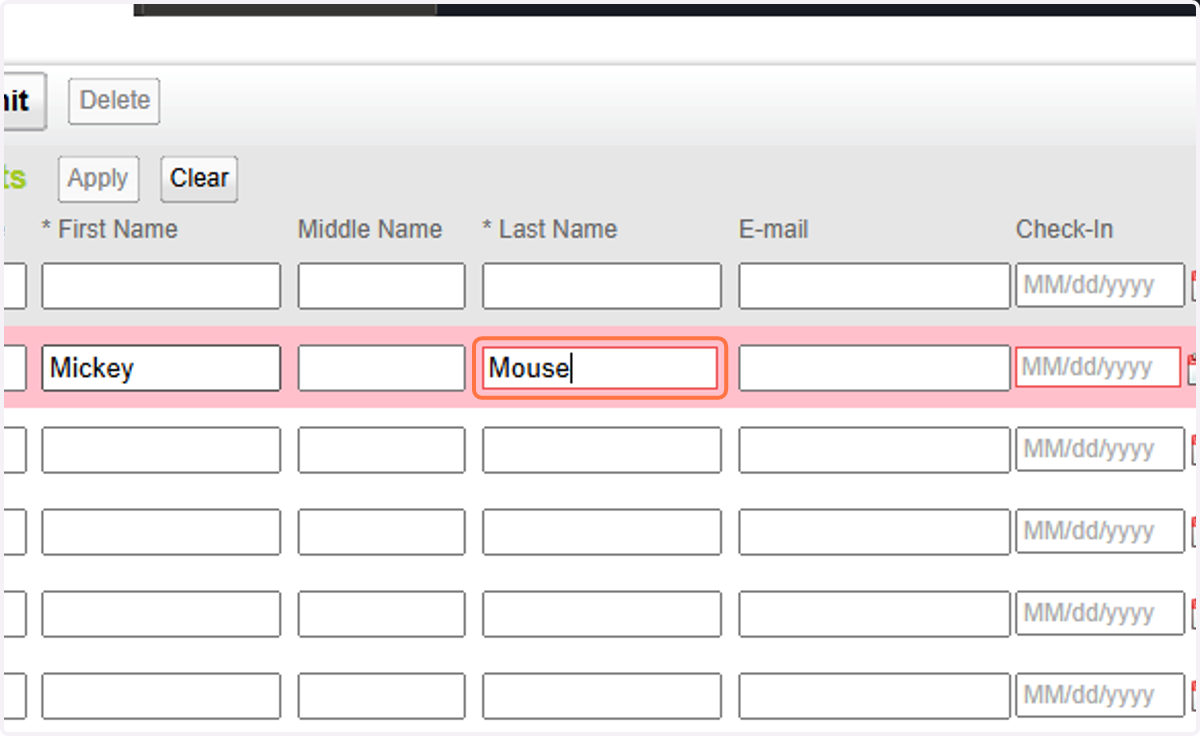
Task: Click the Last Name field containing Mouse
Action: [x=600, y=368]
